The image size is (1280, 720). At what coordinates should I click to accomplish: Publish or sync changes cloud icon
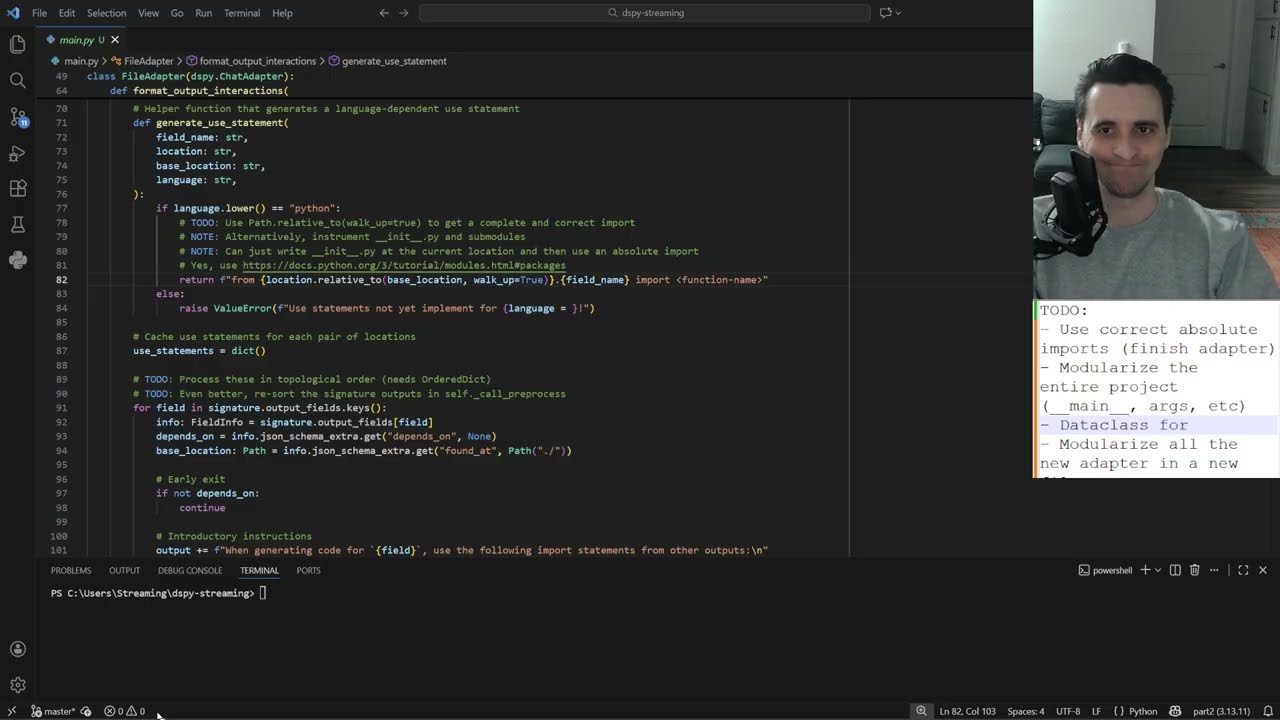(86, 711)
